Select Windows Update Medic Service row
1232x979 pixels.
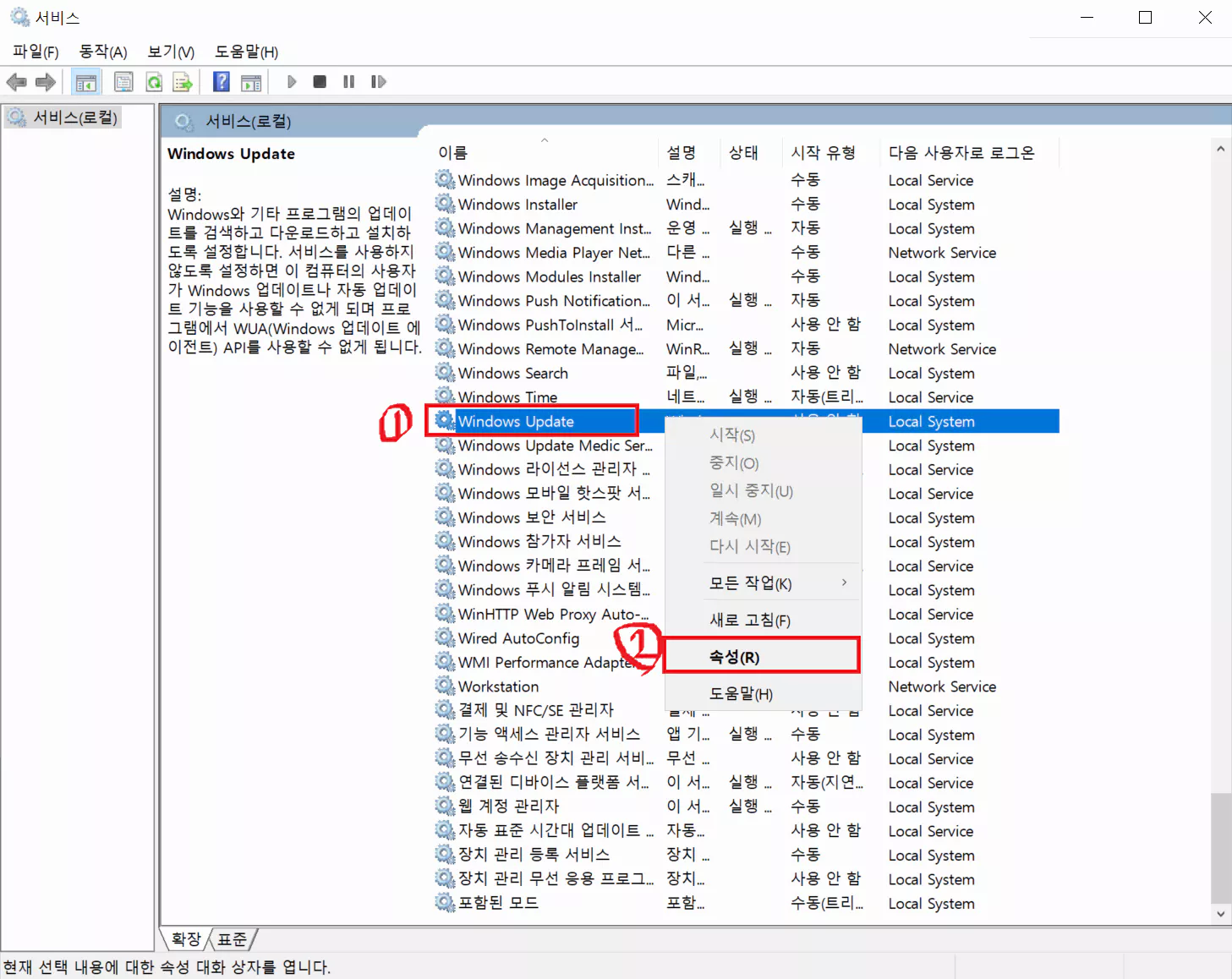tap(747, 445)
